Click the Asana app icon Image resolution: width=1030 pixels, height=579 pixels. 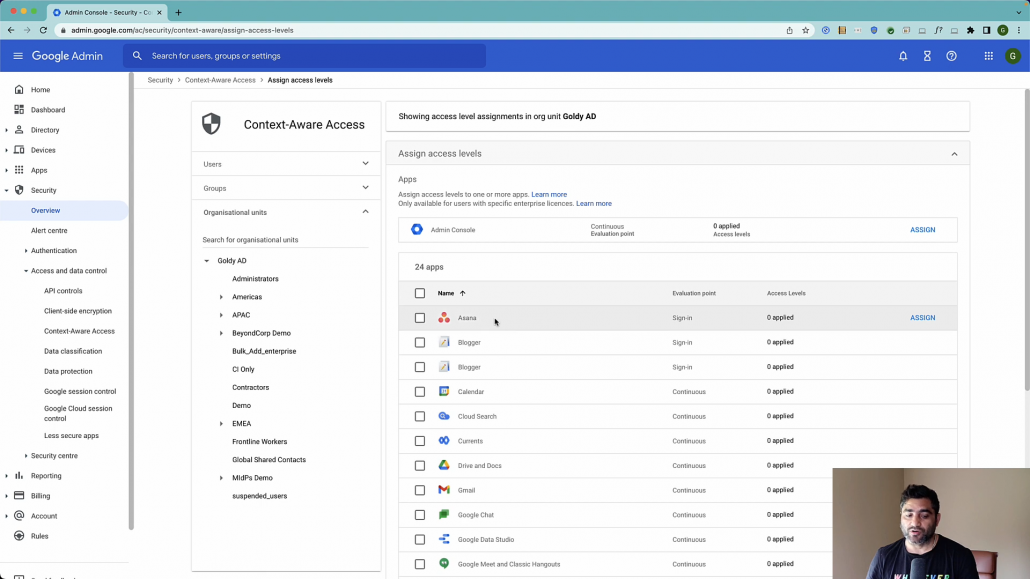(444, 317)
